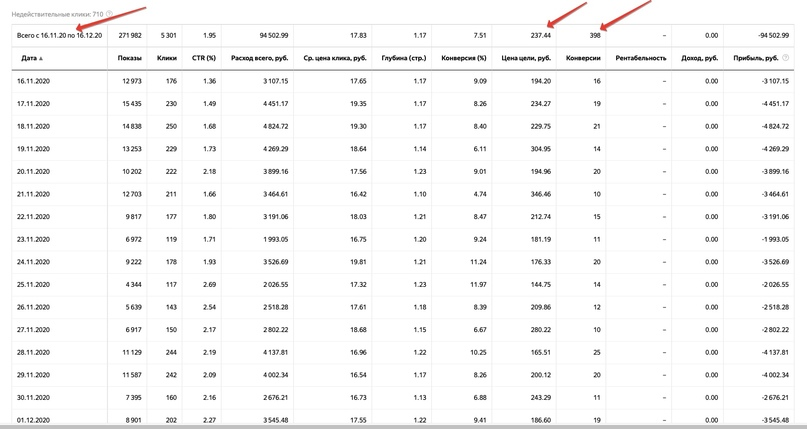This screenshot has width=807, height=429.
Task: Click total impressions value 271 982
Action: point(130,35)
